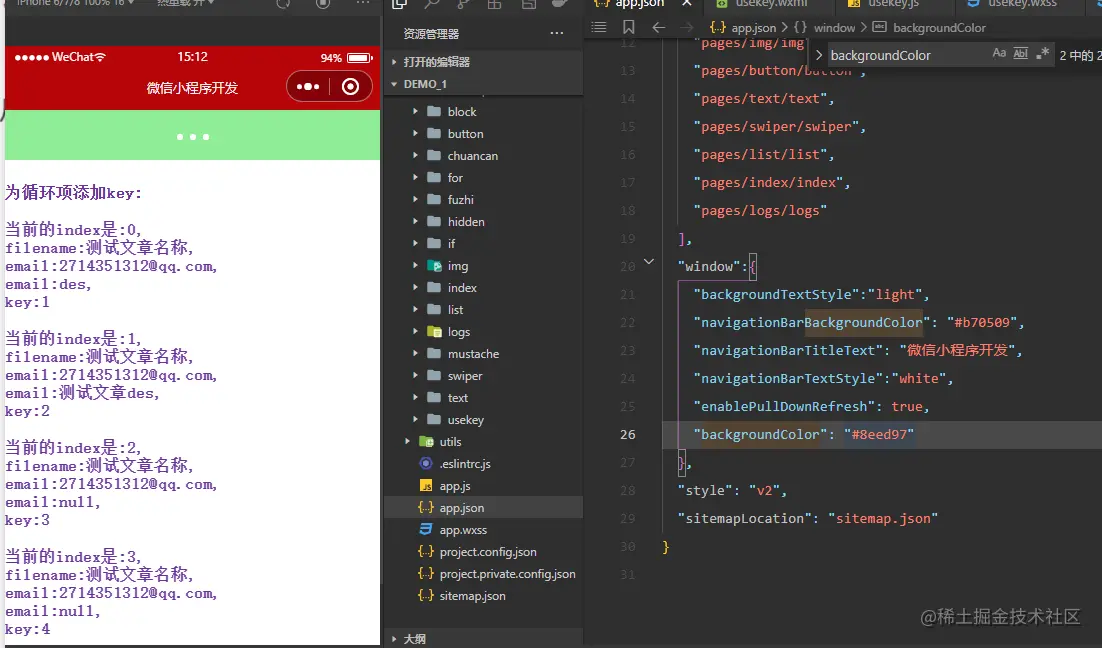Open the list folder
Viewport: 1102px width, 648px height.
455,309
